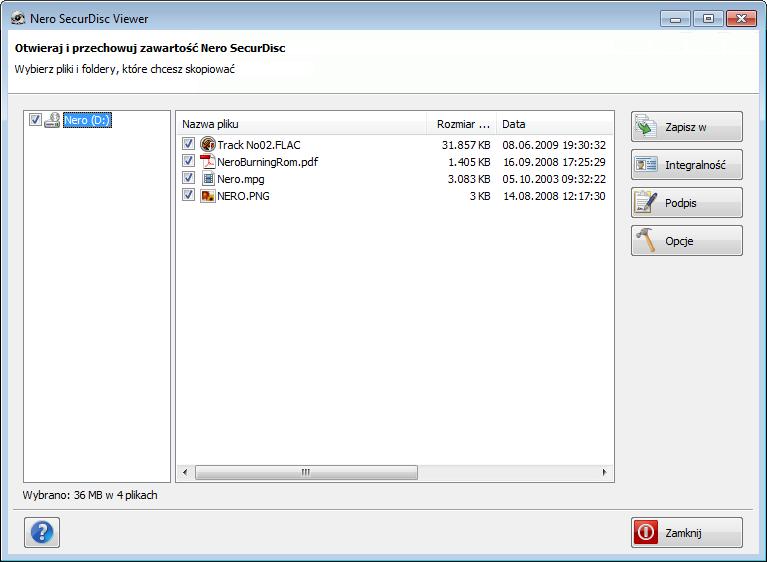Open the Podpis signature button
The image size is (767, 562).
click(687, 202)
